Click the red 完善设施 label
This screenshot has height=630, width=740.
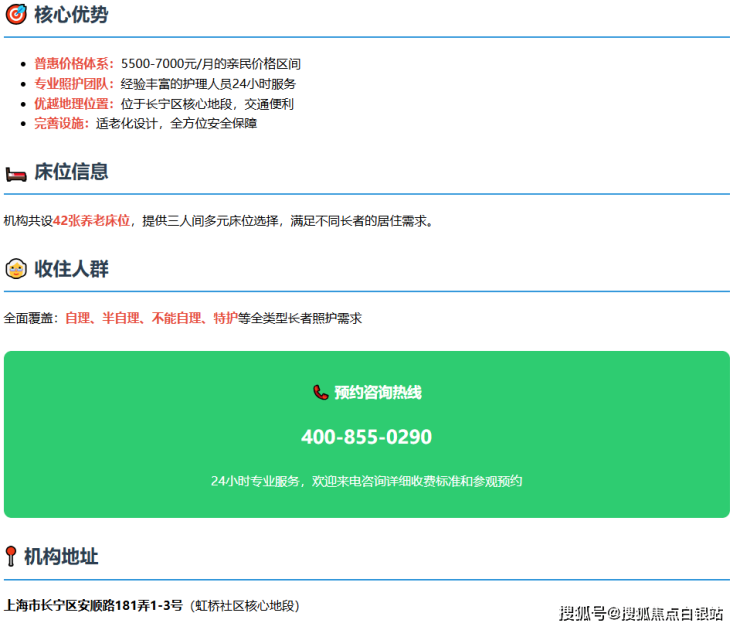(61, 124)
